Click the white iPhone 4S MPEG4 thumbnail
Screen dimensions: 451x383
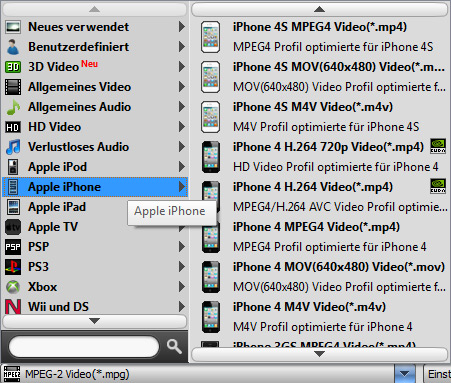pos(210,37)
